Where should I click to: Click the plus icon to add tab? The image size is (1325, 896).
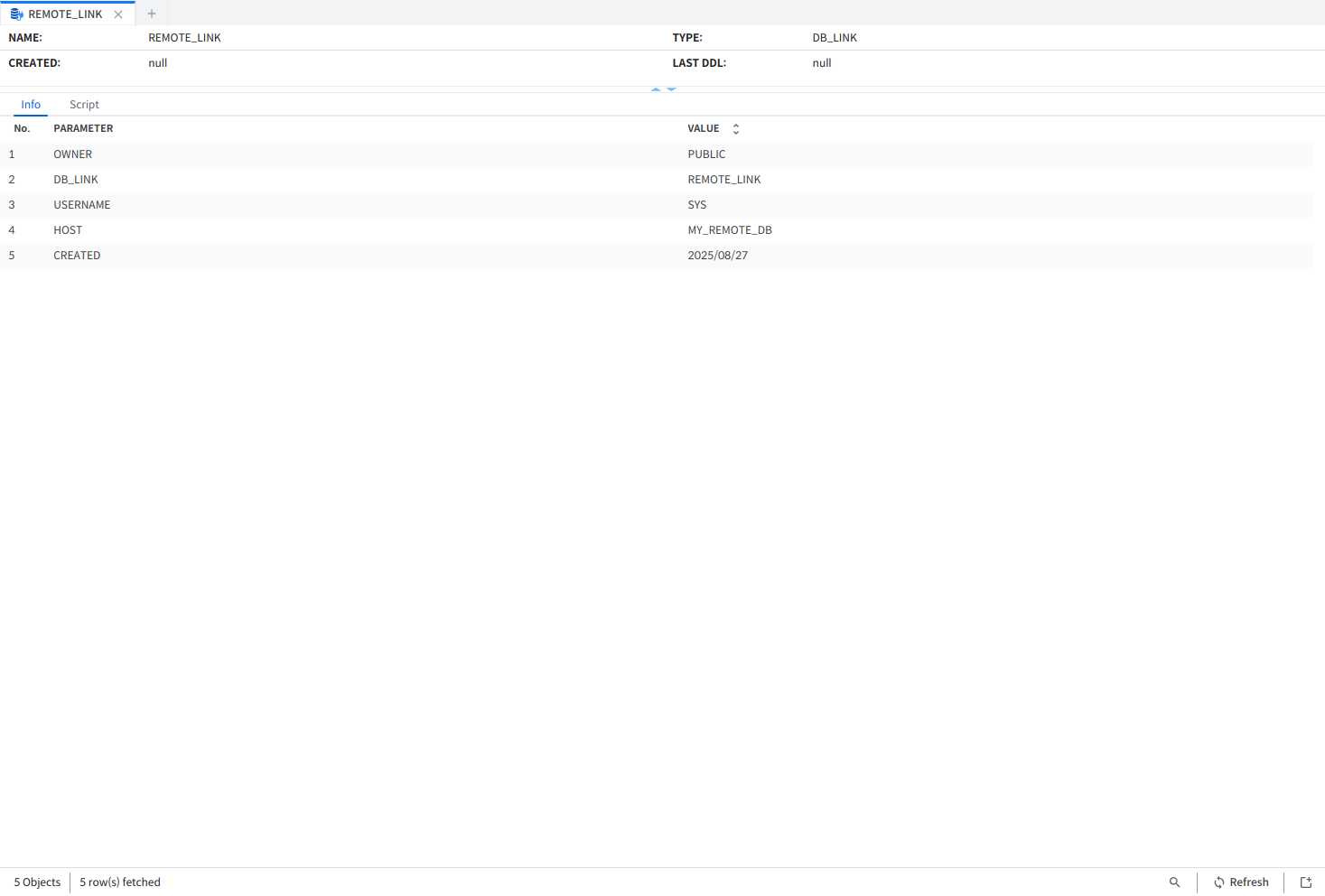(x=152, y=14)
